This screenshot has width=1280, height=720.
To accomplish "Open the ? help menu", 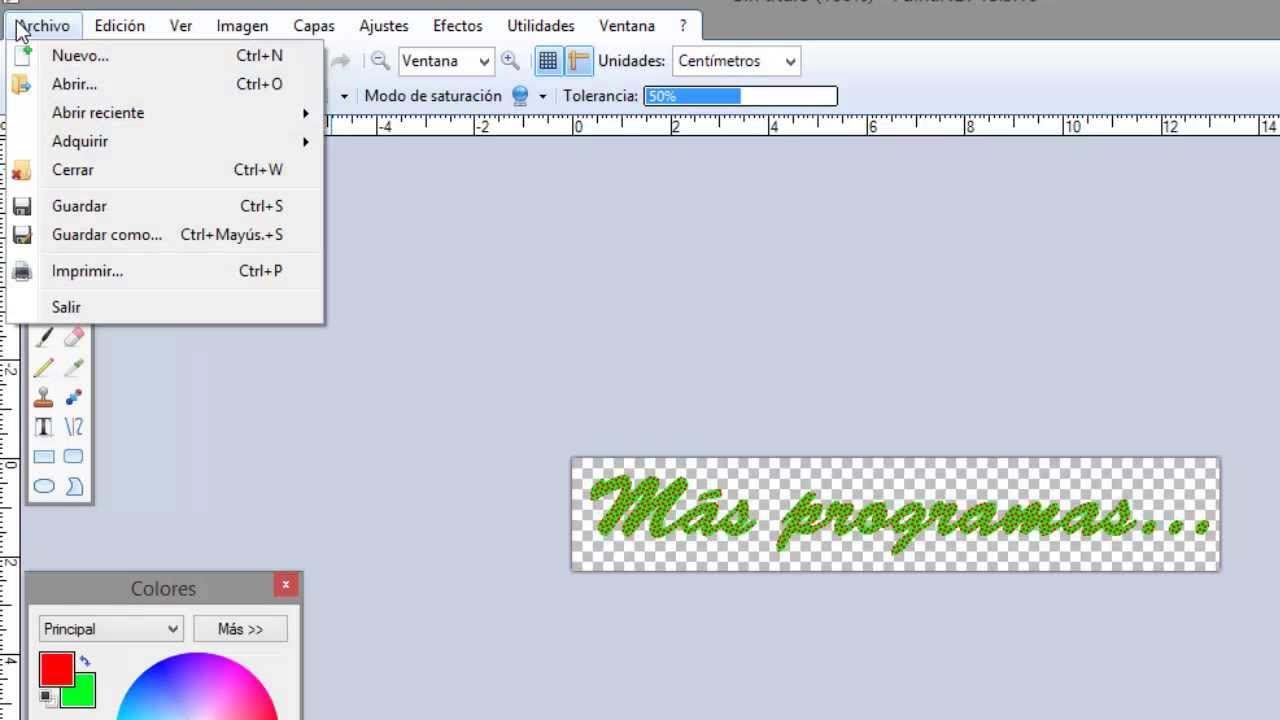I will click(683, 26).
